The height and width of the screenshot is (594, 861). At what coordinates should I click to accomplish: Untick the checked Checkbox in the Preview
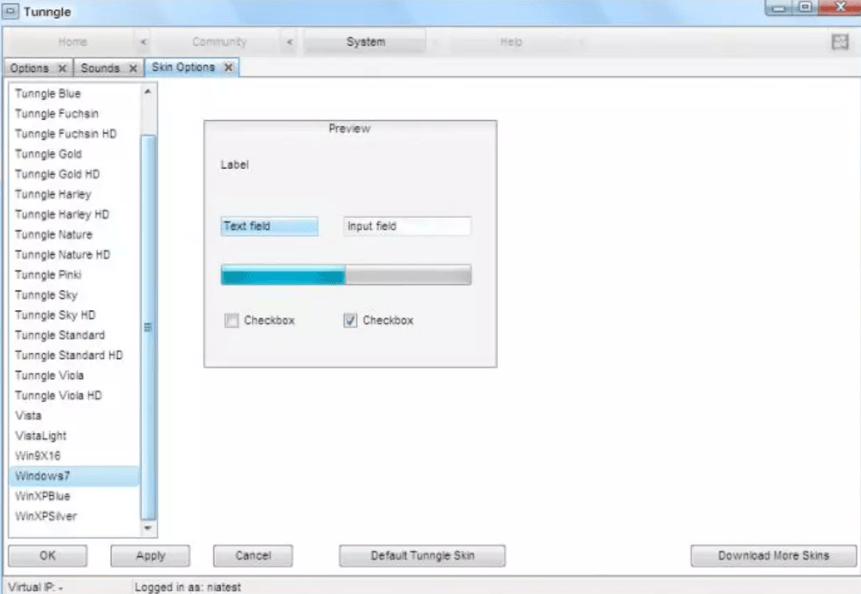pyautogui.click(x=350, y=320)
